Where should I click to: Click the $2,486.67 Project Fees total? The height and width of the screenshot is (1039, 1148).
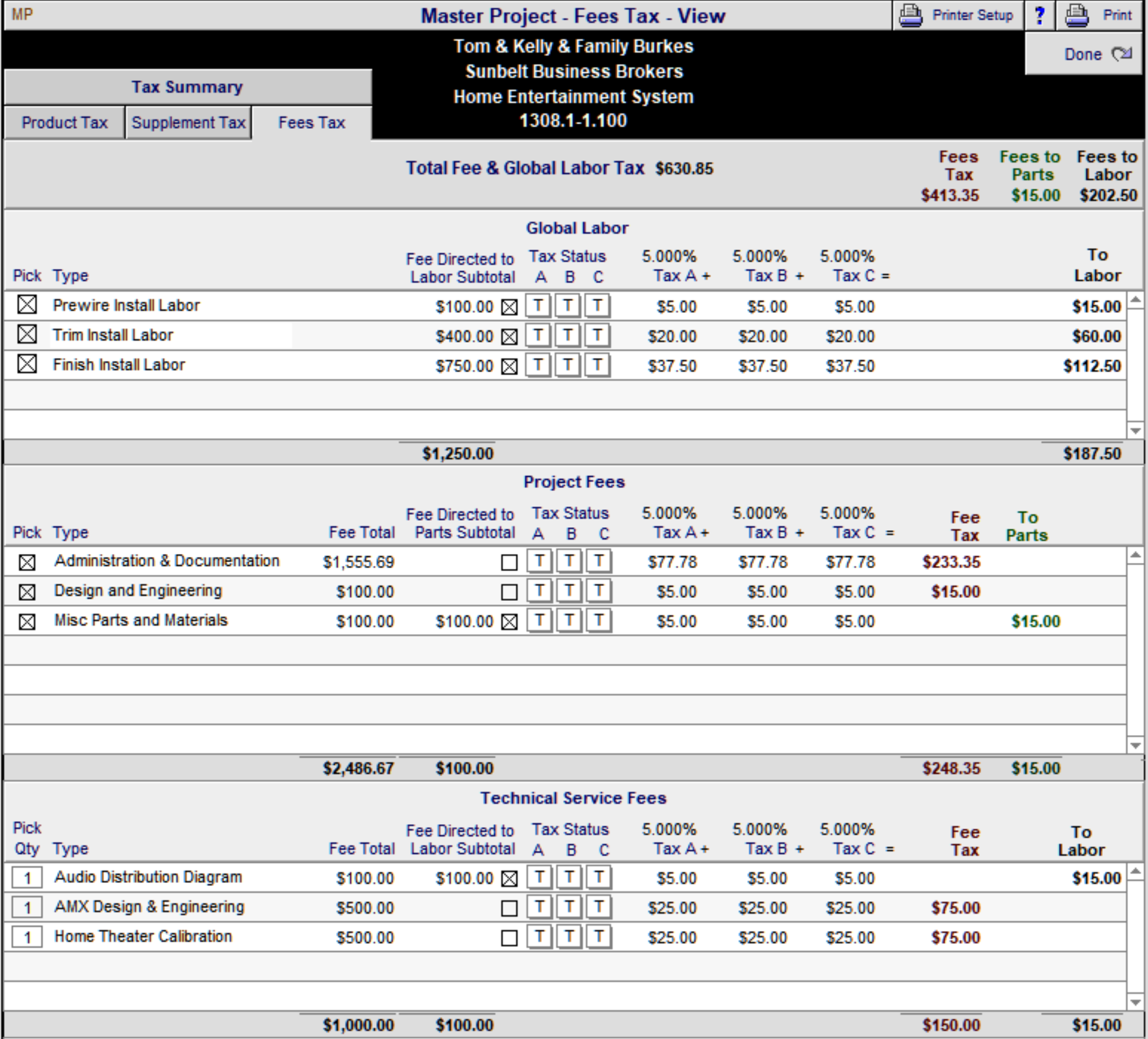(x=359, y=769)
